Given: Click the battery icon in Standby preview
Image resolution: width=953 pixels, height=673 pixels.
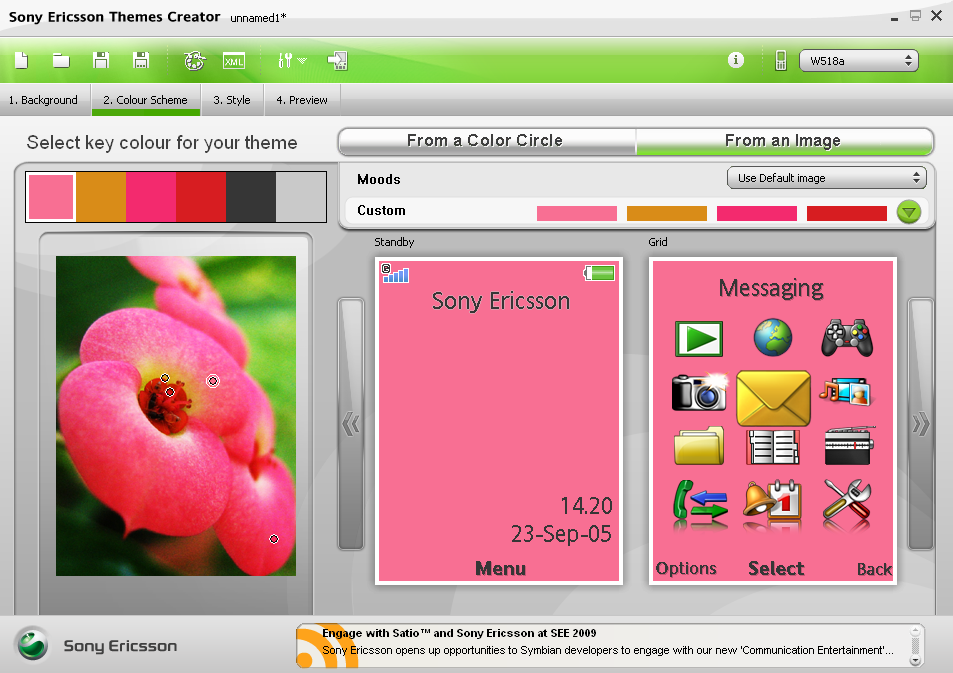Looking at the screenshot, I should pos(599,273).
